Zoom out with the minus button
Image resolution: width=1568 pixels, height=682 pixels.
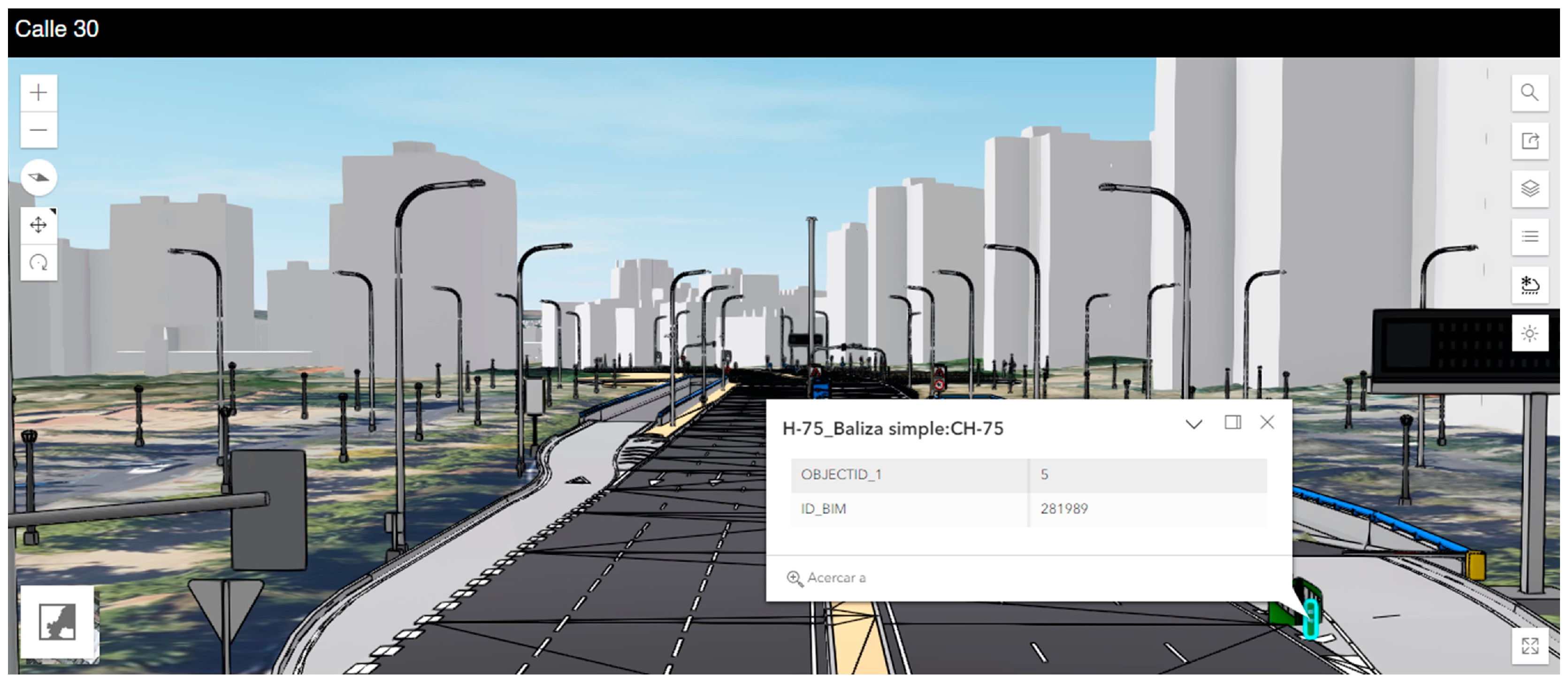click(38, 129)
